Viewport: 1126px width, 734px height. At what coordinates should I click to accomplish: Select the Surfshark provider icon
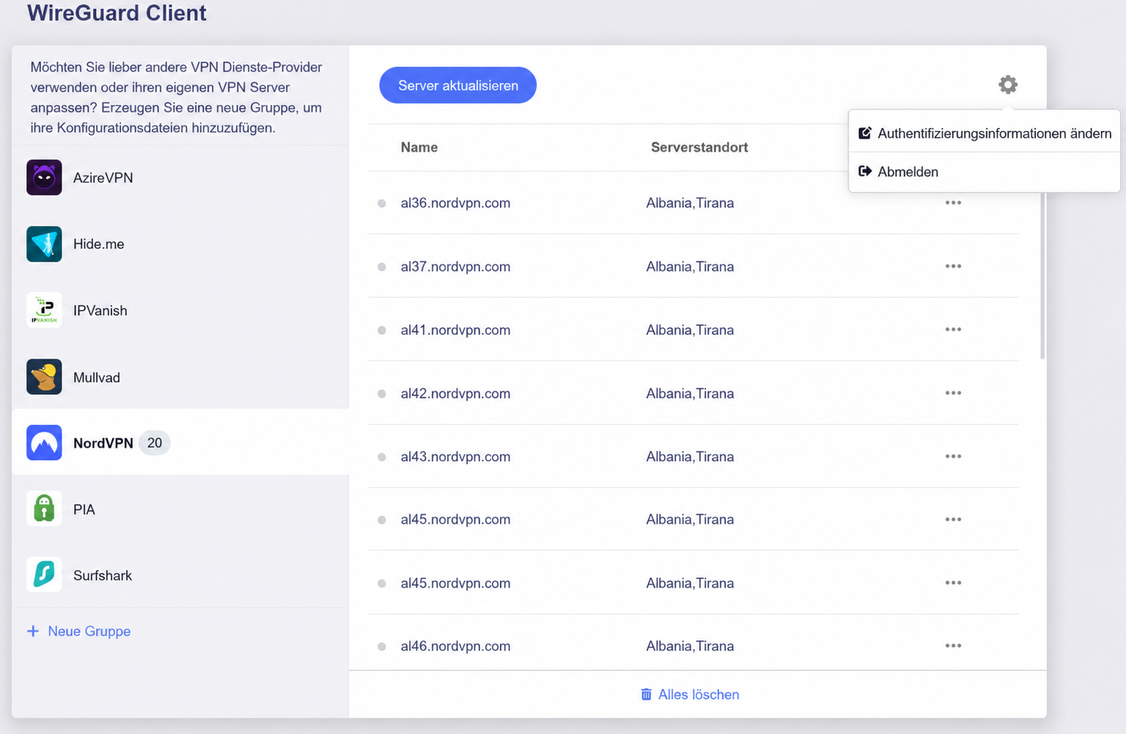44,575
